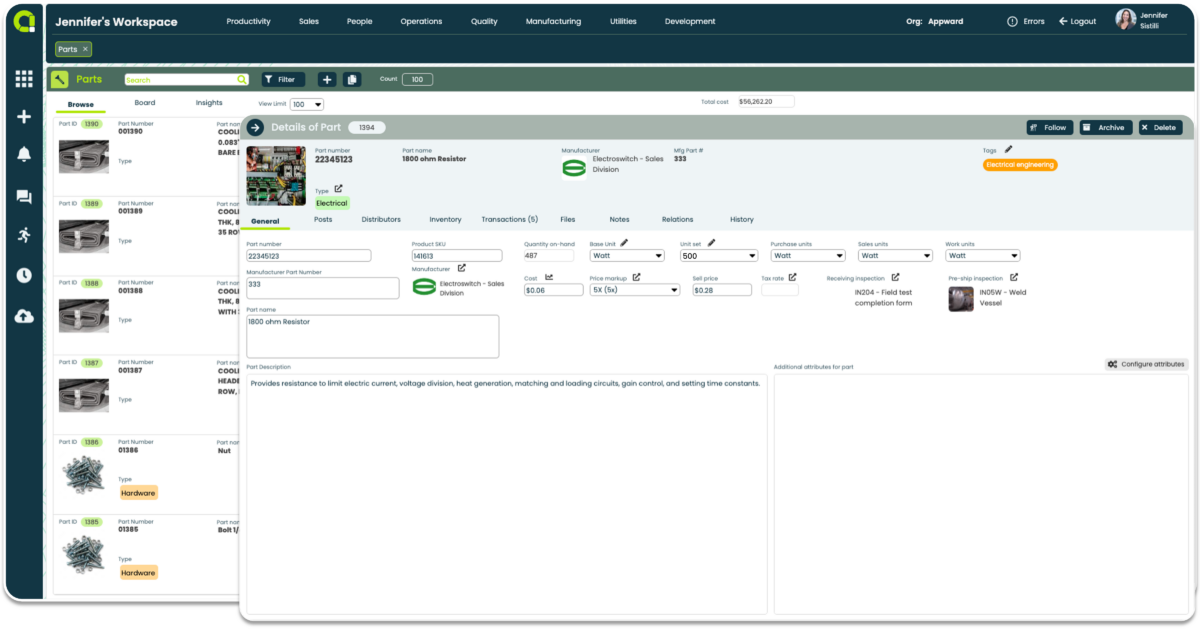Open the chat messages icon in sidebar
The height and width of the screenshot is (630, 1200).
[x=22, y=197]
